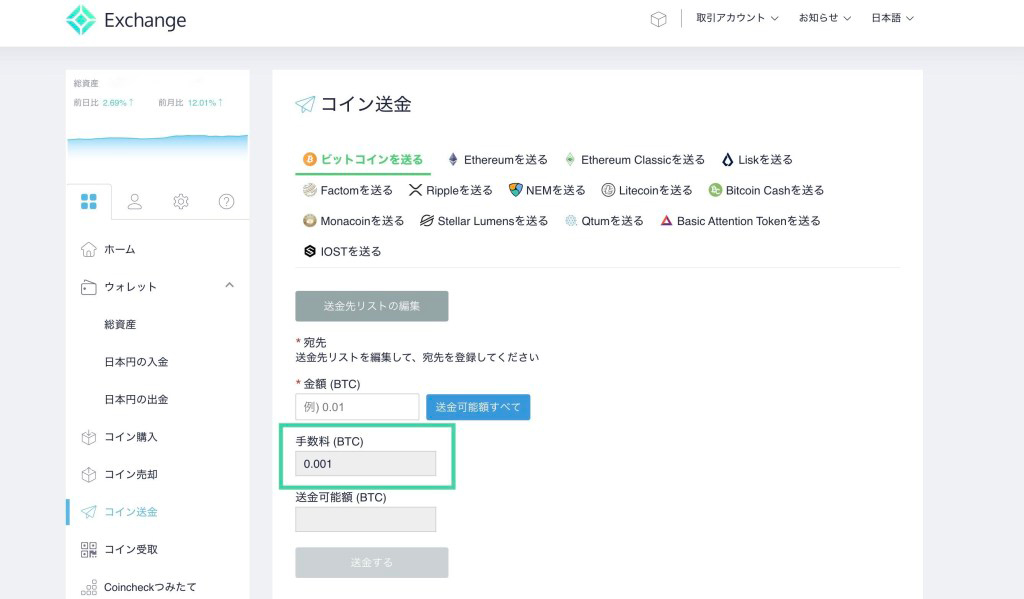Click the QR code icon beside コイン受取
1024x599 pixels.
(x=88, y=549)
